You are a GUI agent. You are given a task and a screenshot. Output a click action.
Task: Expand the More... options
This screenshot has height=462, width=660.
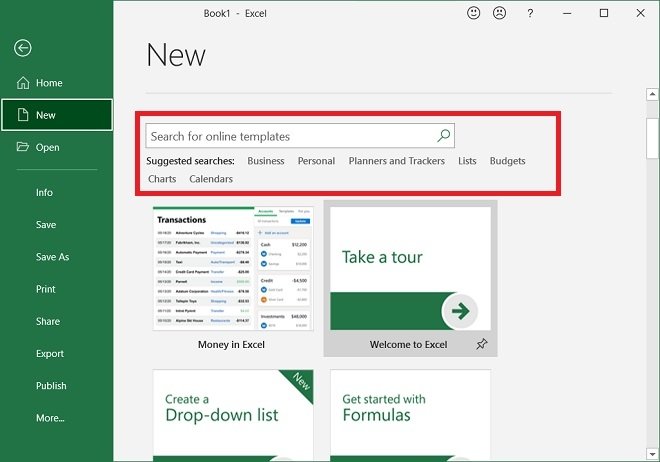50,418
